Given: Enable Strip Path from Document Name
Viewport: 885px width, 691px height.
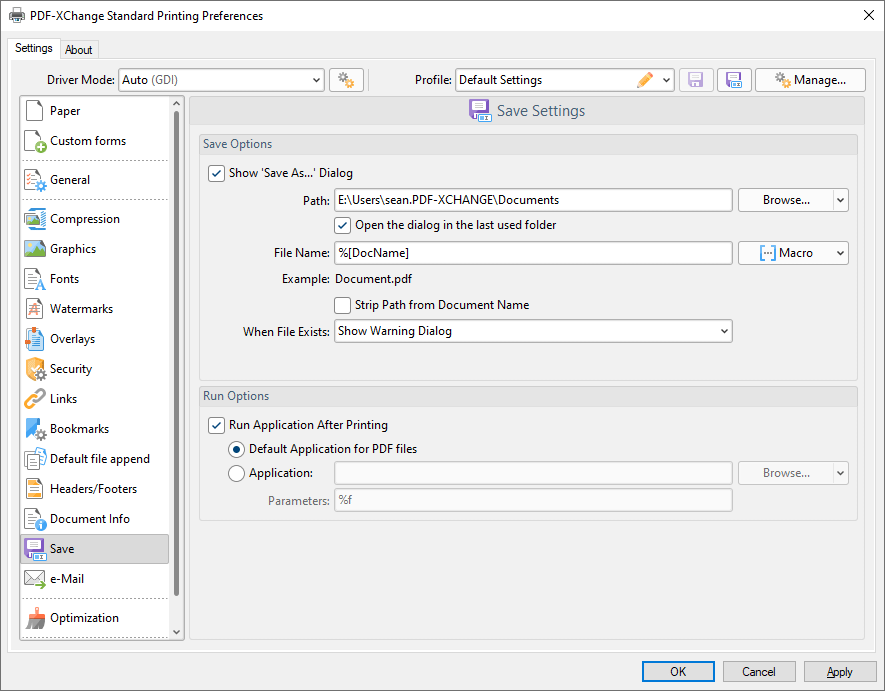Looking at the screenshot, I should [342, 305].
